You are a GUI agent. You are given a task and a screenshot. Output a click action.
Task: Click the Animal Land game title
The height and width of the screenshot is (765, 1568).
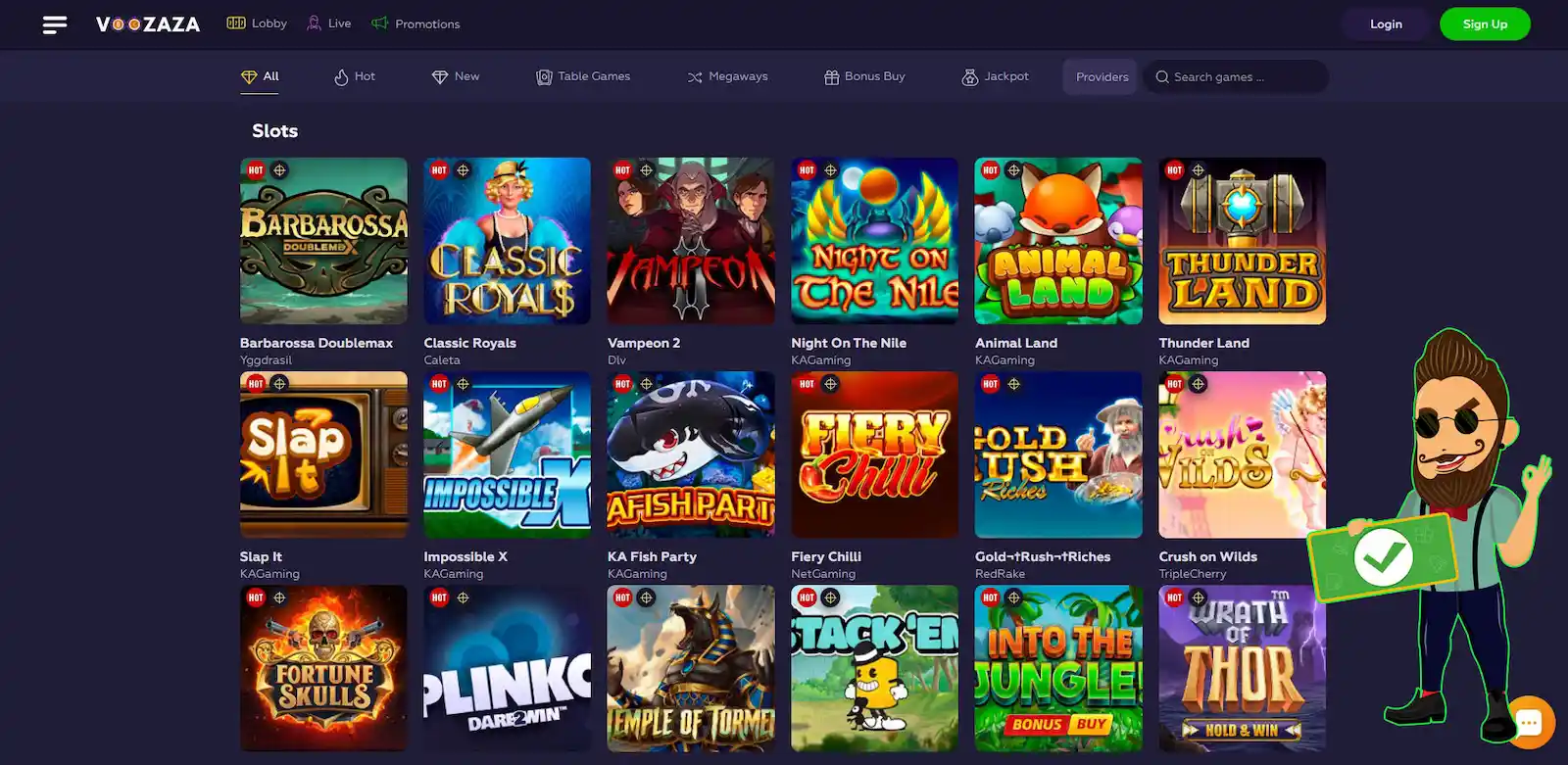click(1016, 343)
